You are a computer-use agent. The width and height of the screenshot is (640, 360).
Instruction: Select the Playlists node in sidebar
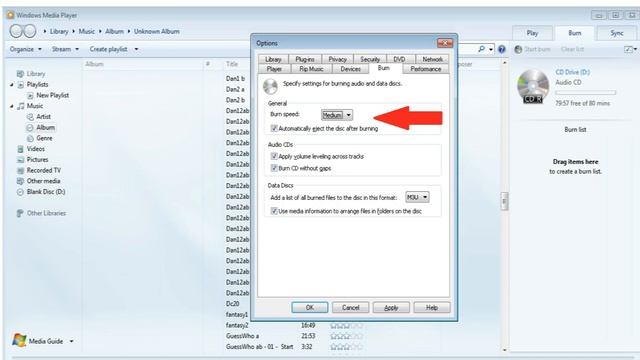[37, 84]
